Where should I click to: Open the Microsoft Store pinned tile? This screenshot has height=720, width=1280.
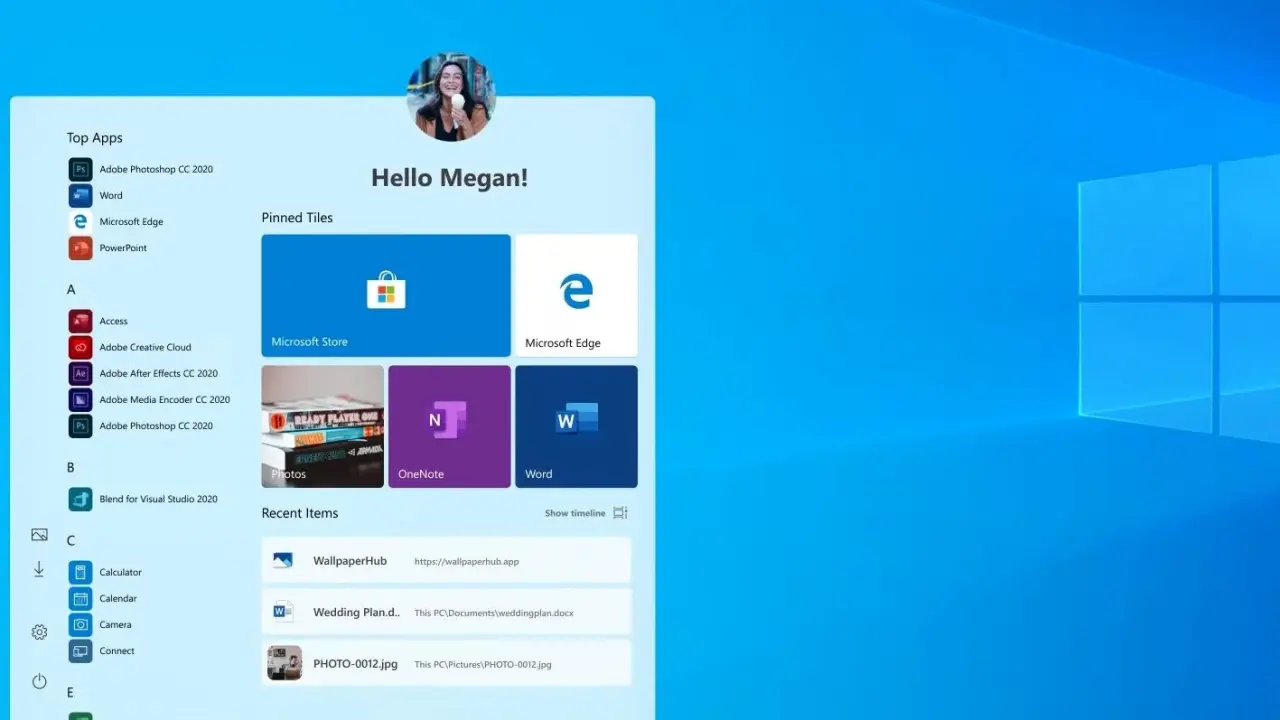(386, 295)
